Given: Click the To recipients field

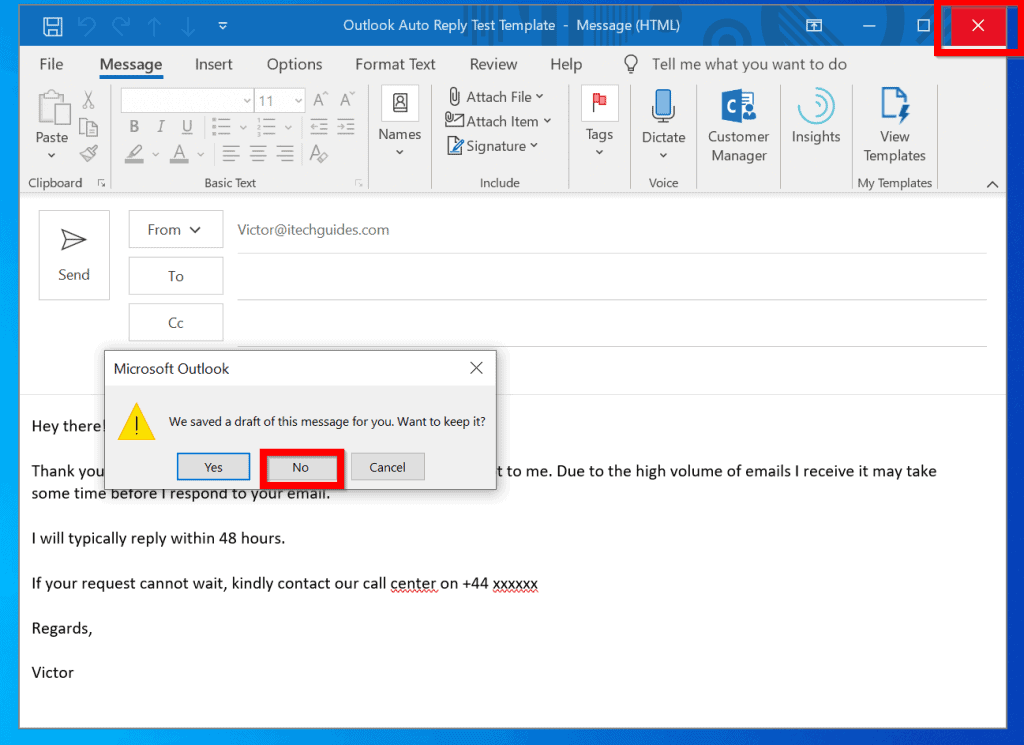Looking at the screenshot, I should 611,277.
